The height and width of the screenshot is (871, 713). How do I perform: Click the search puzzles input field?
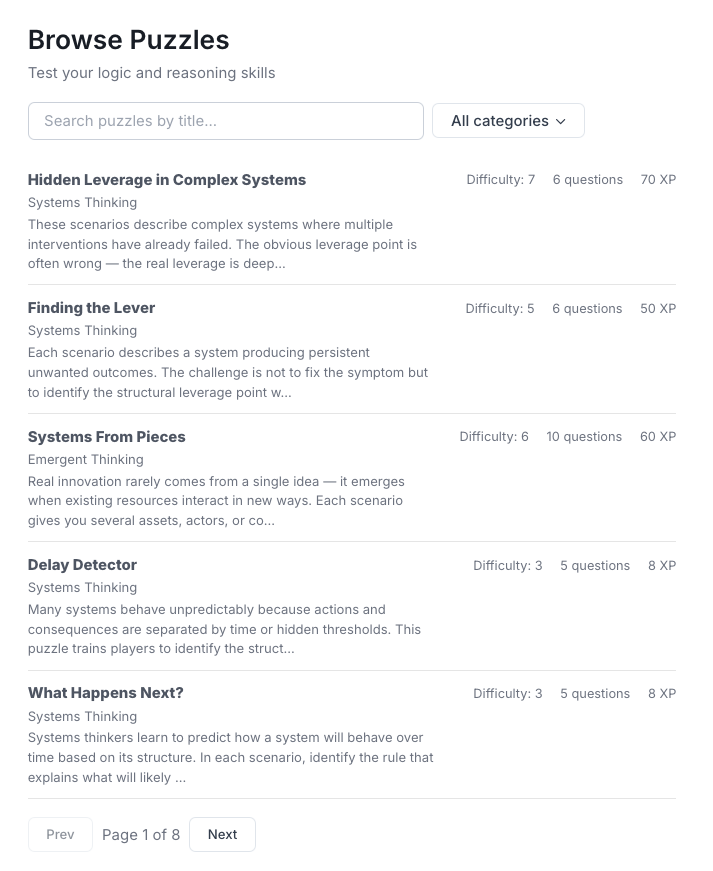coord(225,120)
